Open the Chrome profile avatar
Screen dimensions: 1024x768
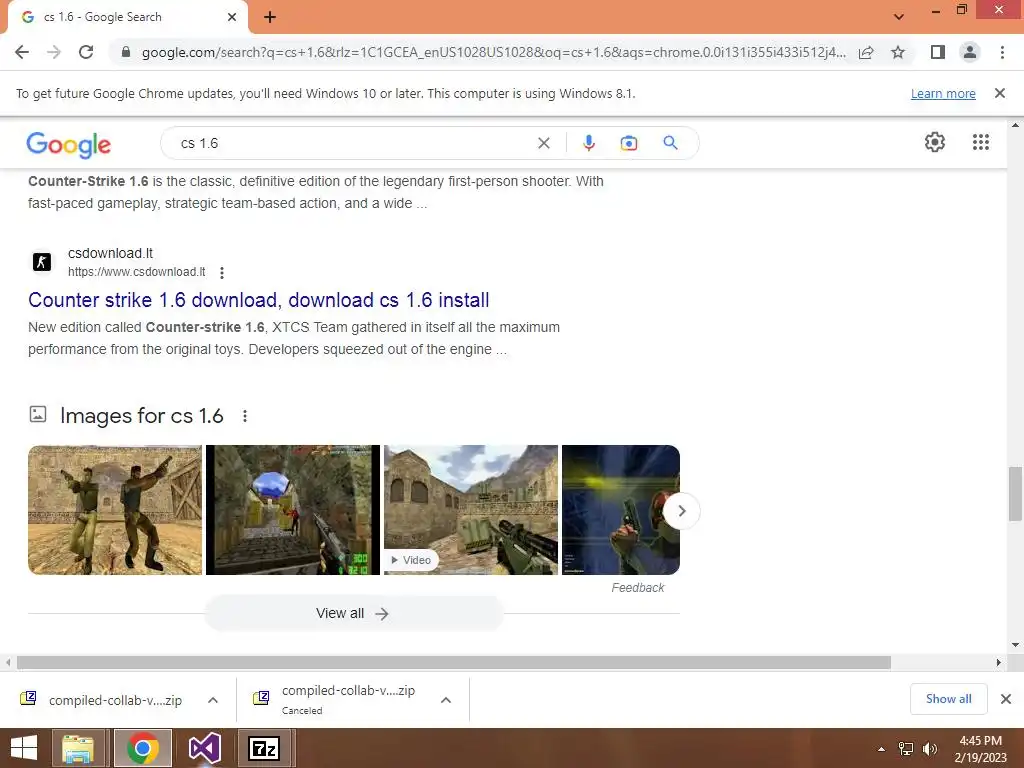(x=970, y=52)
